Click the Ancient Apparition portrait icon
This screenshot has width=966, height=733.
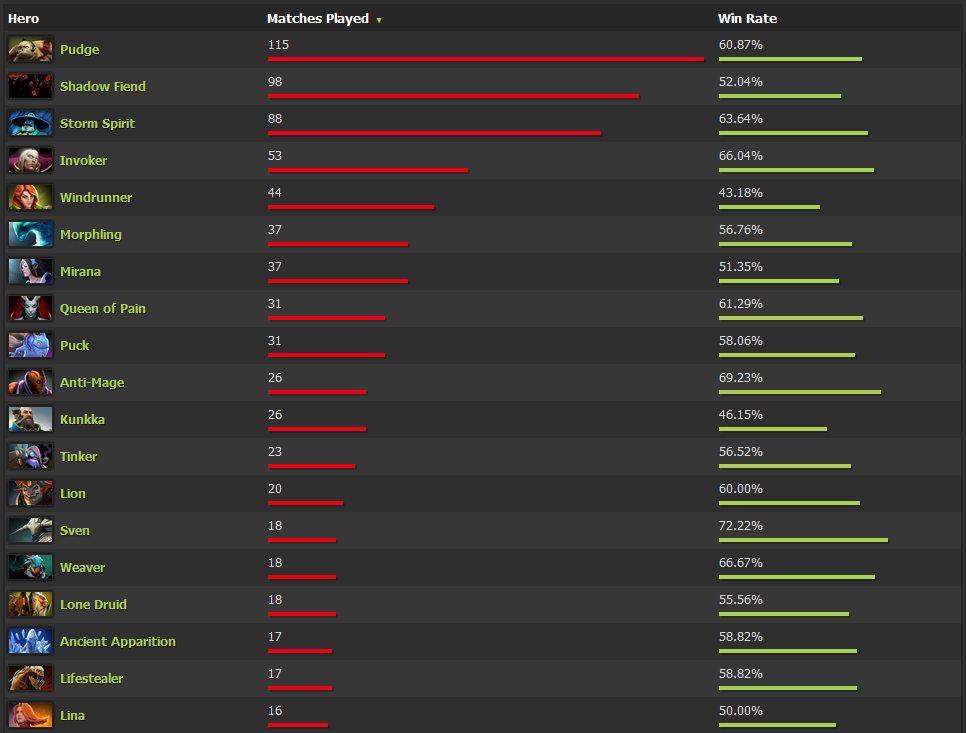[x=30, y=641]
